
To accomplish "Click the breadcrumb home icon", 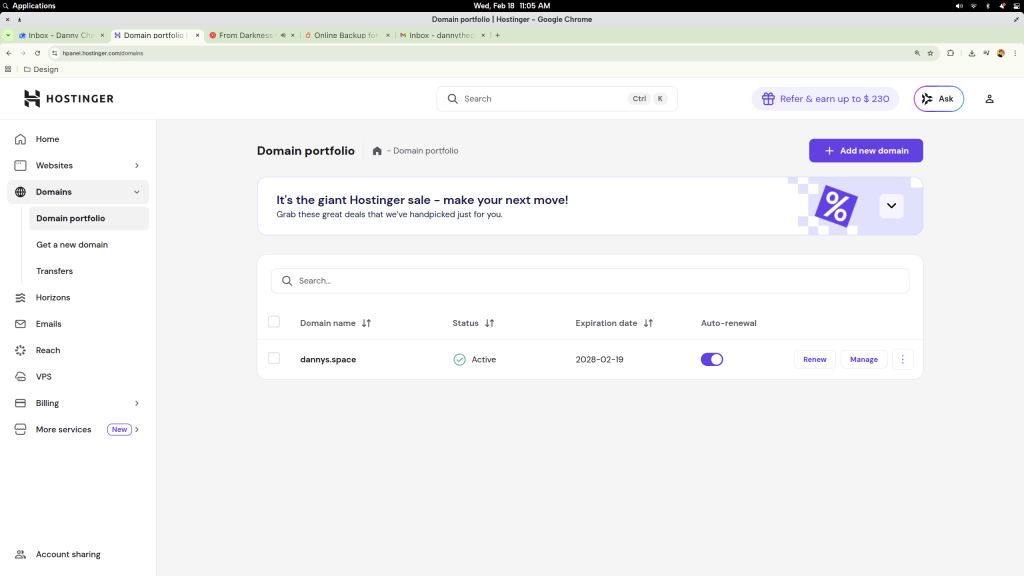I will 377,150.
